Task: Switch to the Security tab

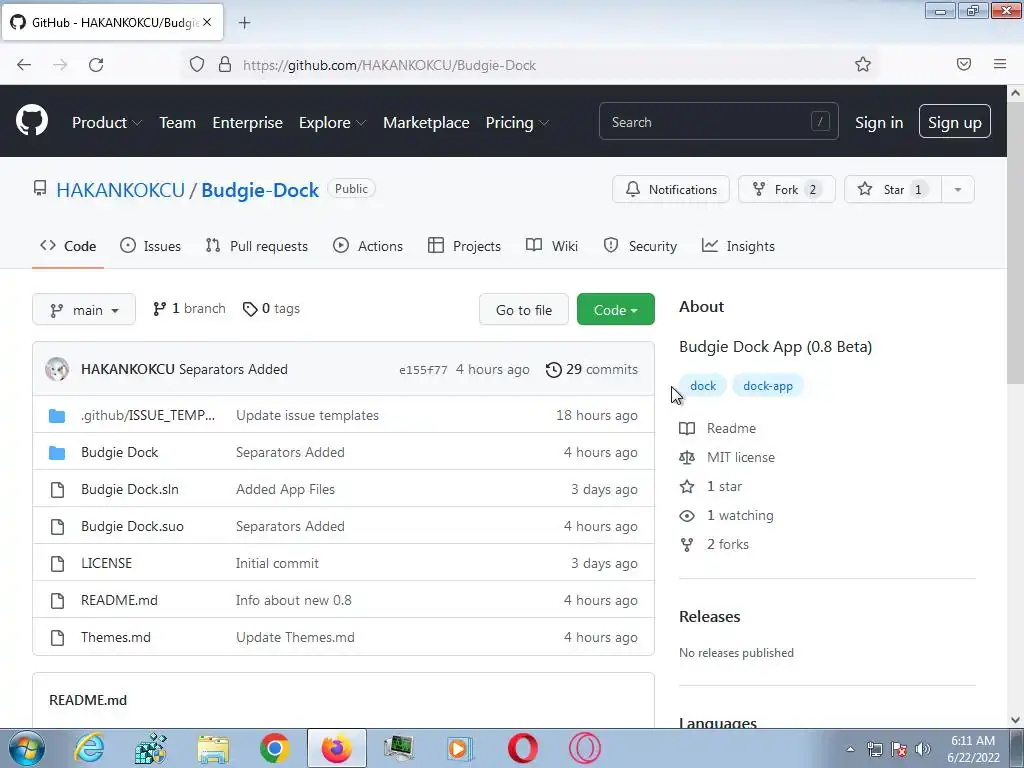Action: click(x=640, y=246)
